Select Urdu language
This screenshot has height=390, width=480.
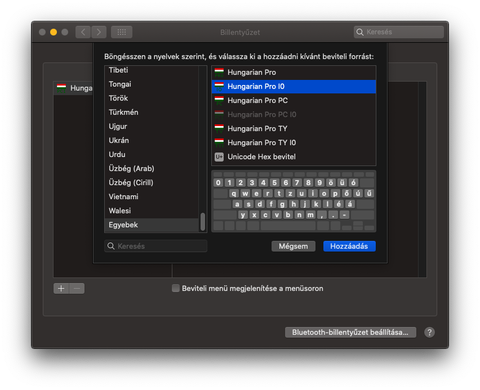pos(152,154)
